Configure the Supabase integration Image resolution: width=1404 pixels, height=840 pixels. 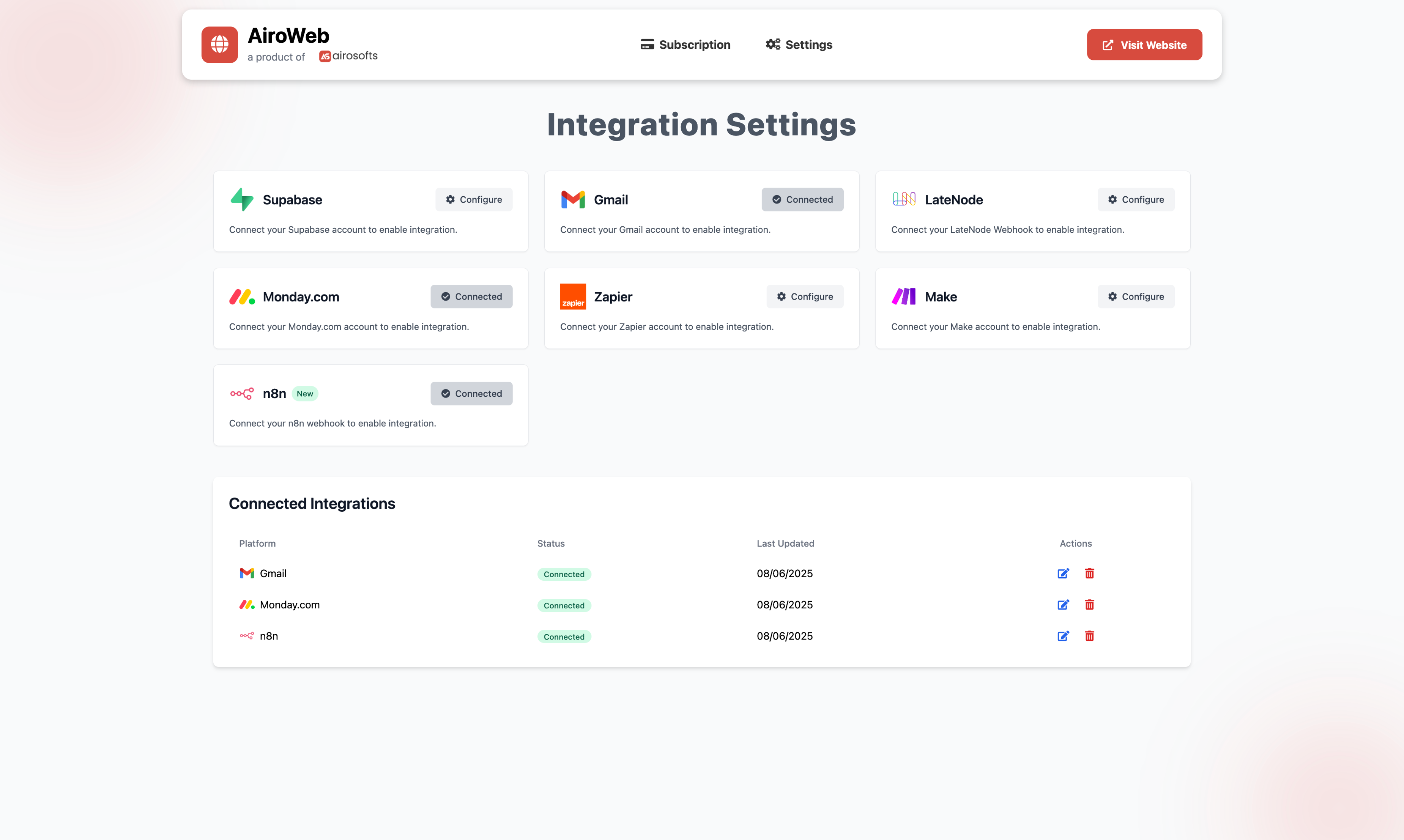473,199
